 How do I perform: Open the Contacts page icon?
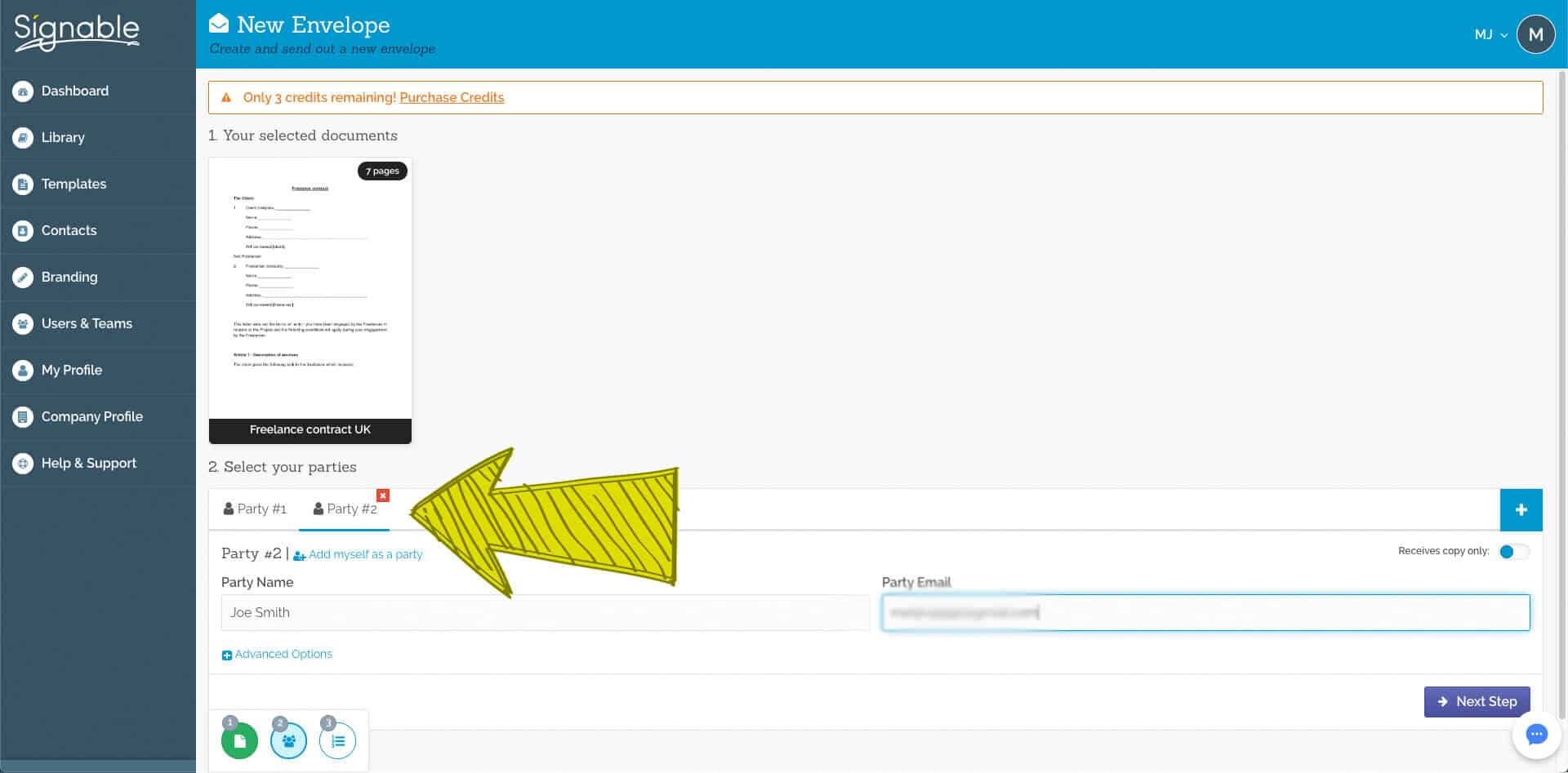(23, 231)
